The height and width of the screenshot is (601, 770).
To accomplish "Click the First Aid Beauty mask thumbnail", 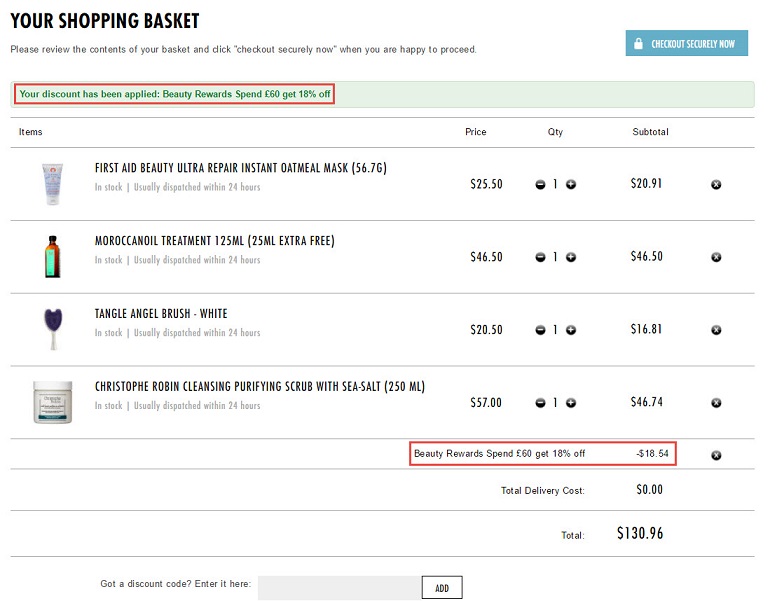I will (53, 184).
